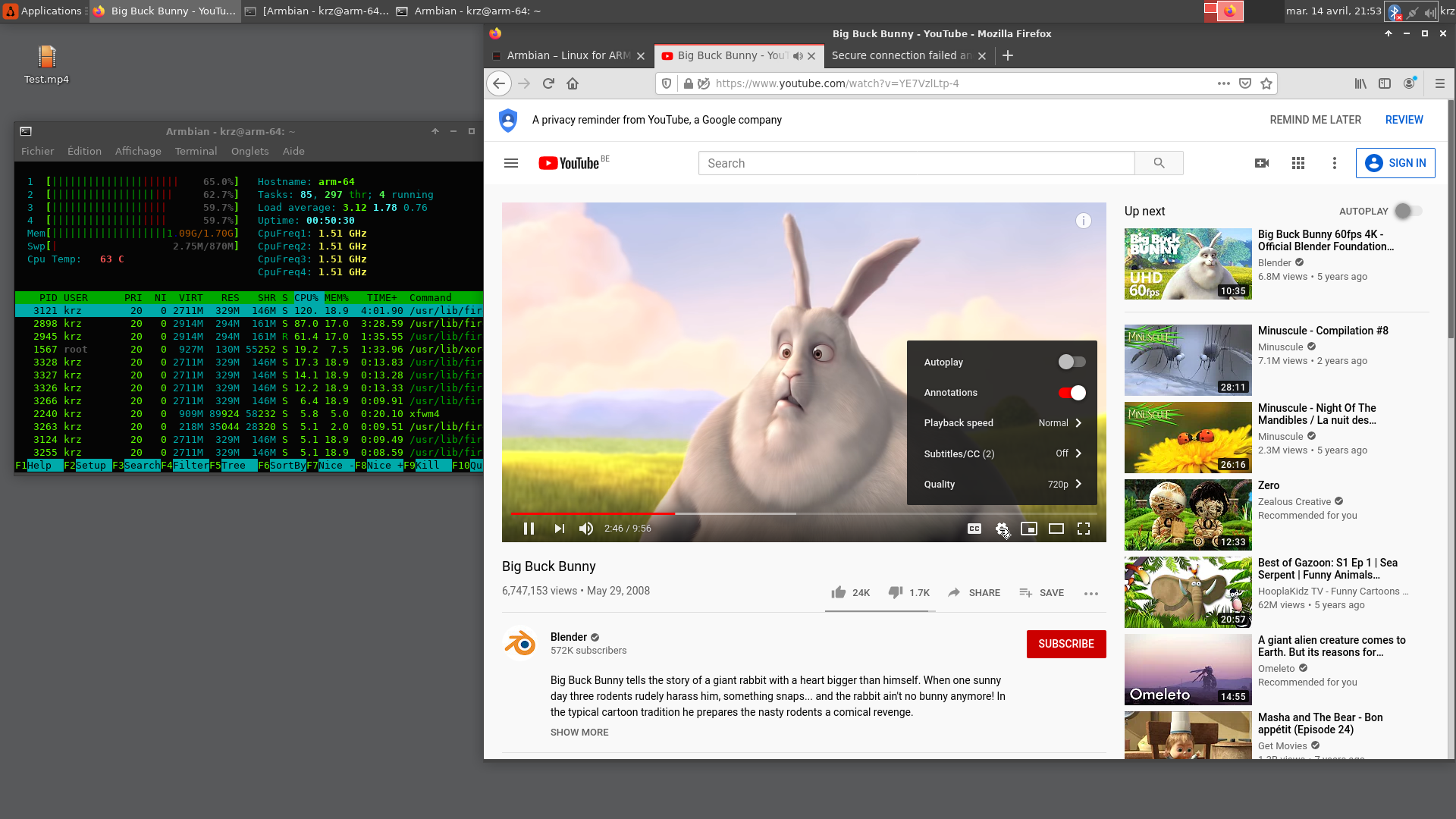Open Firefox library icon

click(1361, 83)
